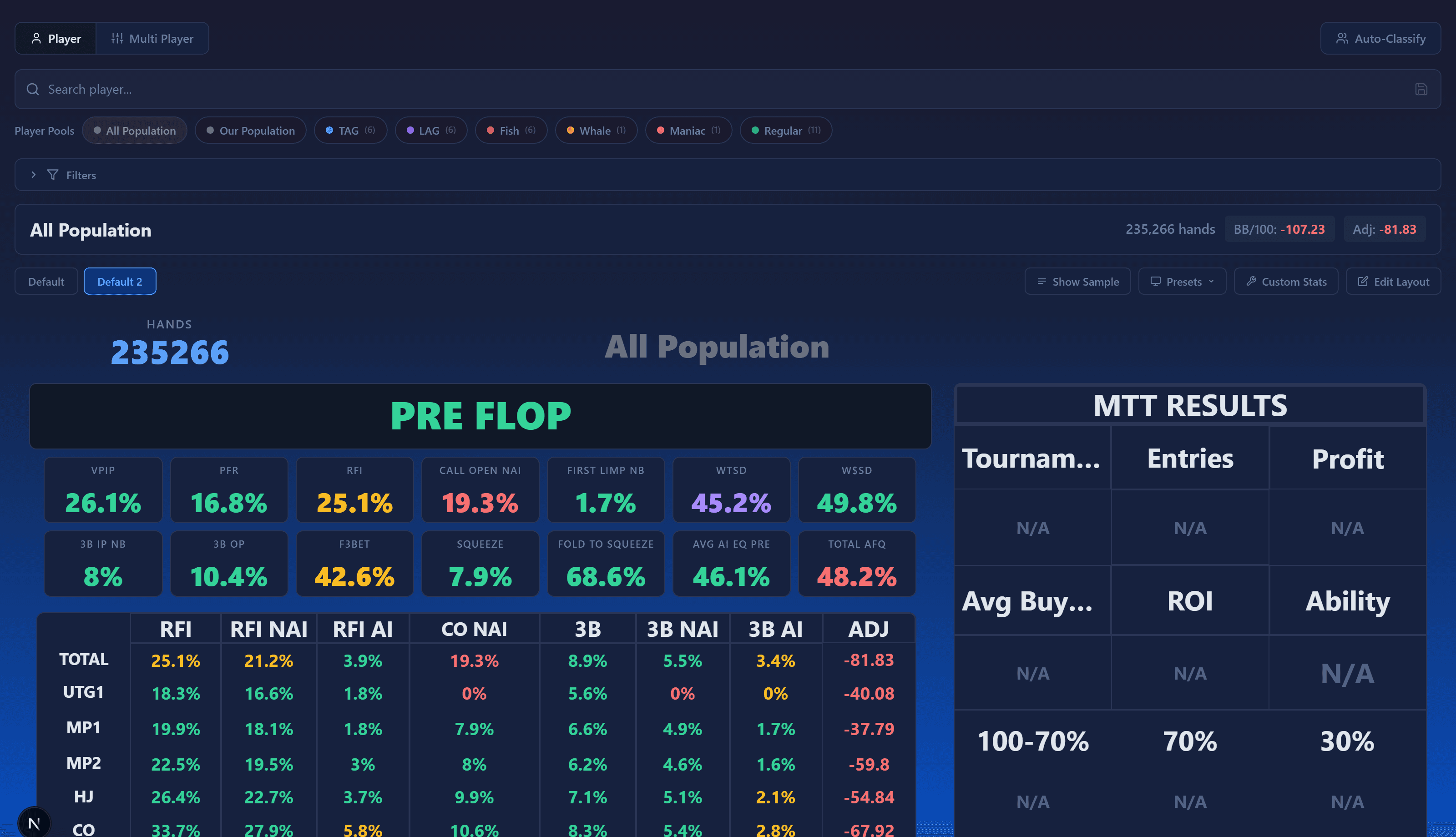
Task: Click the Adj -81.83 badge
Action: coord(1384,229)
